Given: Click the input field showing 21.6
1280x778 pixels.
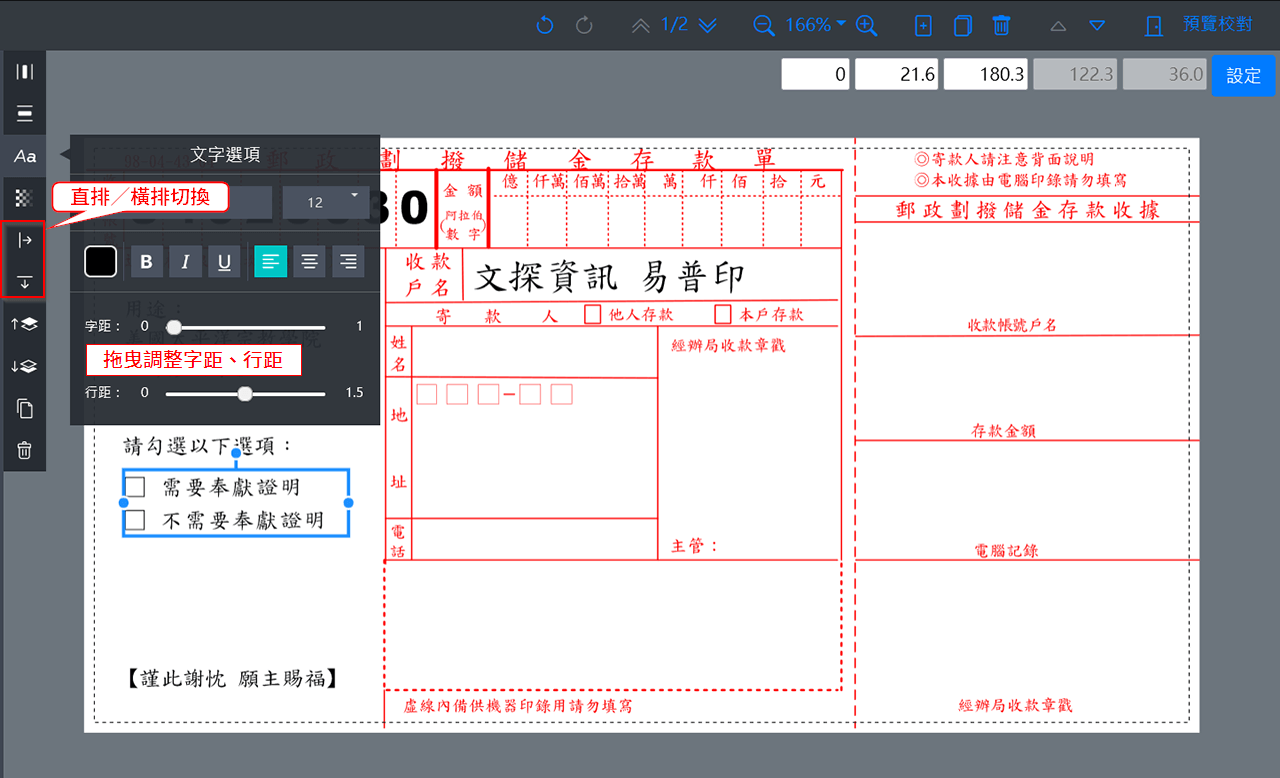Looking at the screenshot, I should pos(896,75).
